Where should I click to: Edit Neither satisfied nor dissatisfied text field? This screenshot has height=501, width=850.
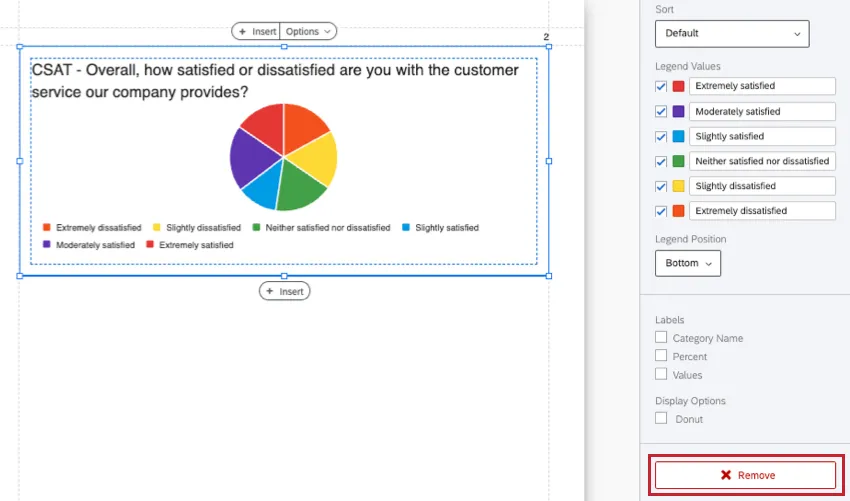tap(762, 161)
